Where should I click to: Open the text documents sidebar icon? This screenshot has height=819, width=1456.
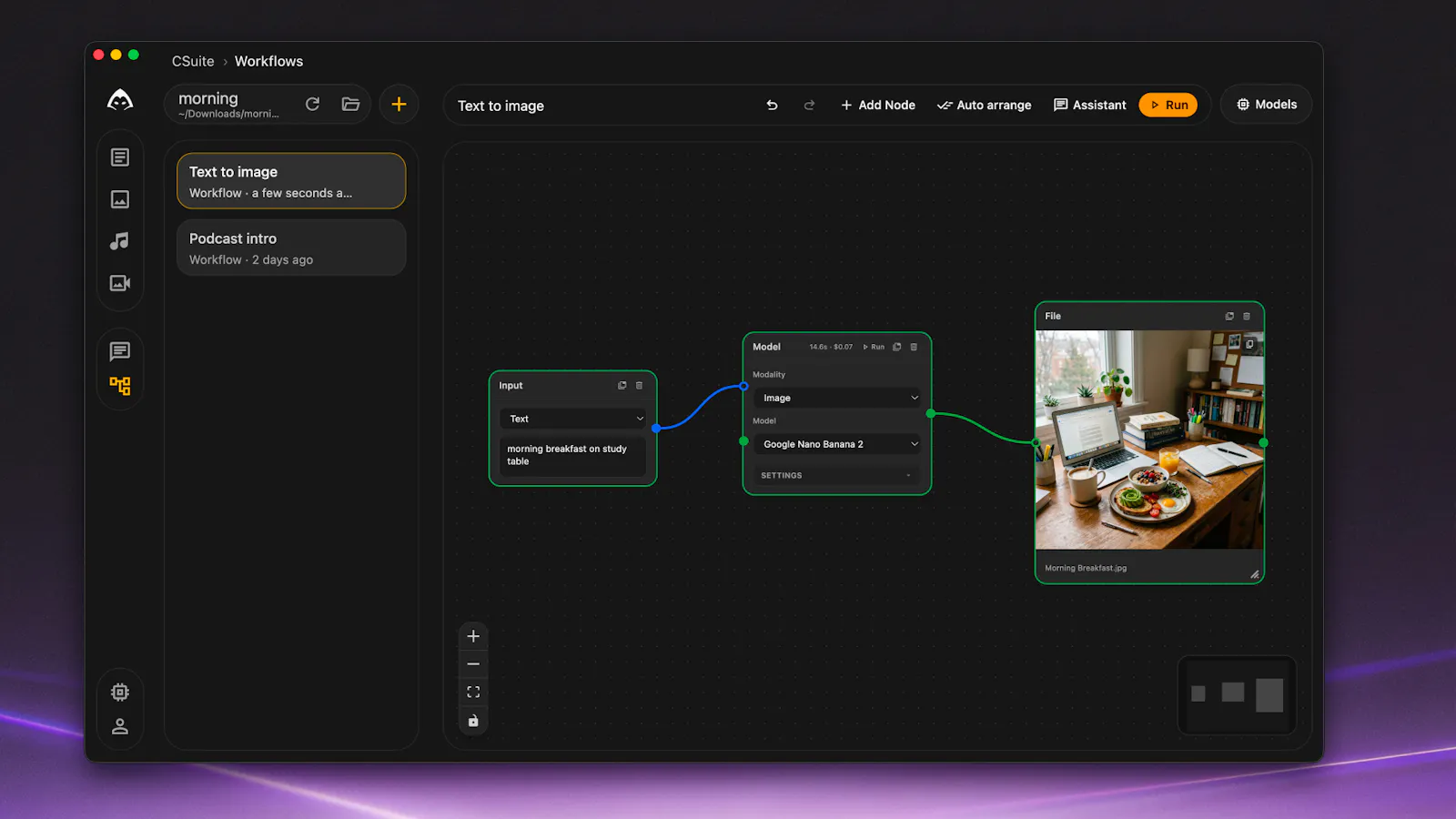tap(120, 157)
